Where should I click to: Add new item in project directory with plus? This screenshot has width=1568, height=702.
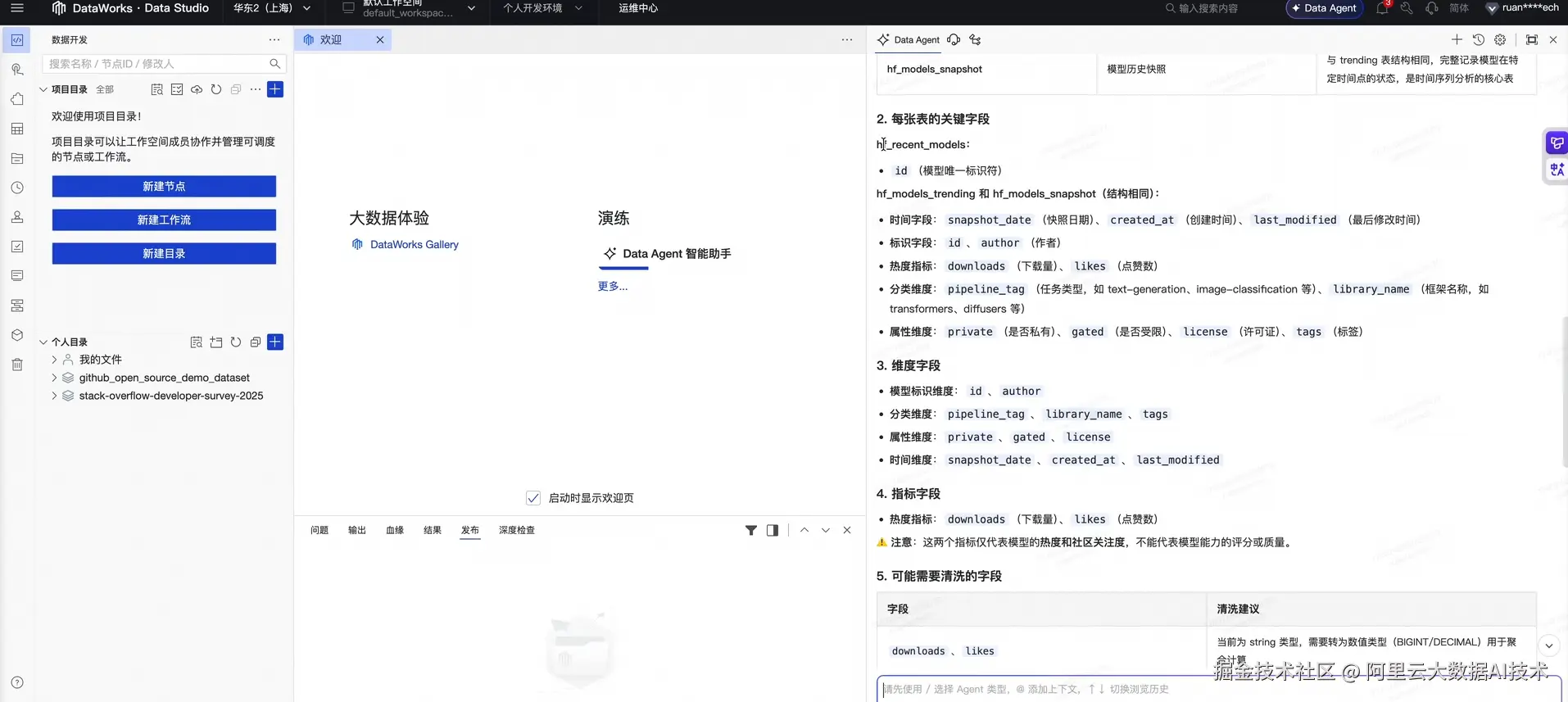coord(275,89)
